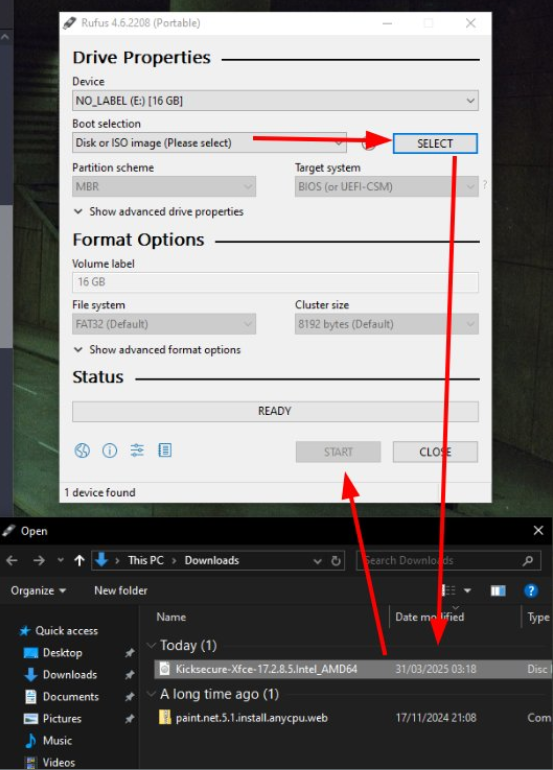Screen dimensions: 553x770
Task: Open the Organize menu
Action: pos(38,590)
